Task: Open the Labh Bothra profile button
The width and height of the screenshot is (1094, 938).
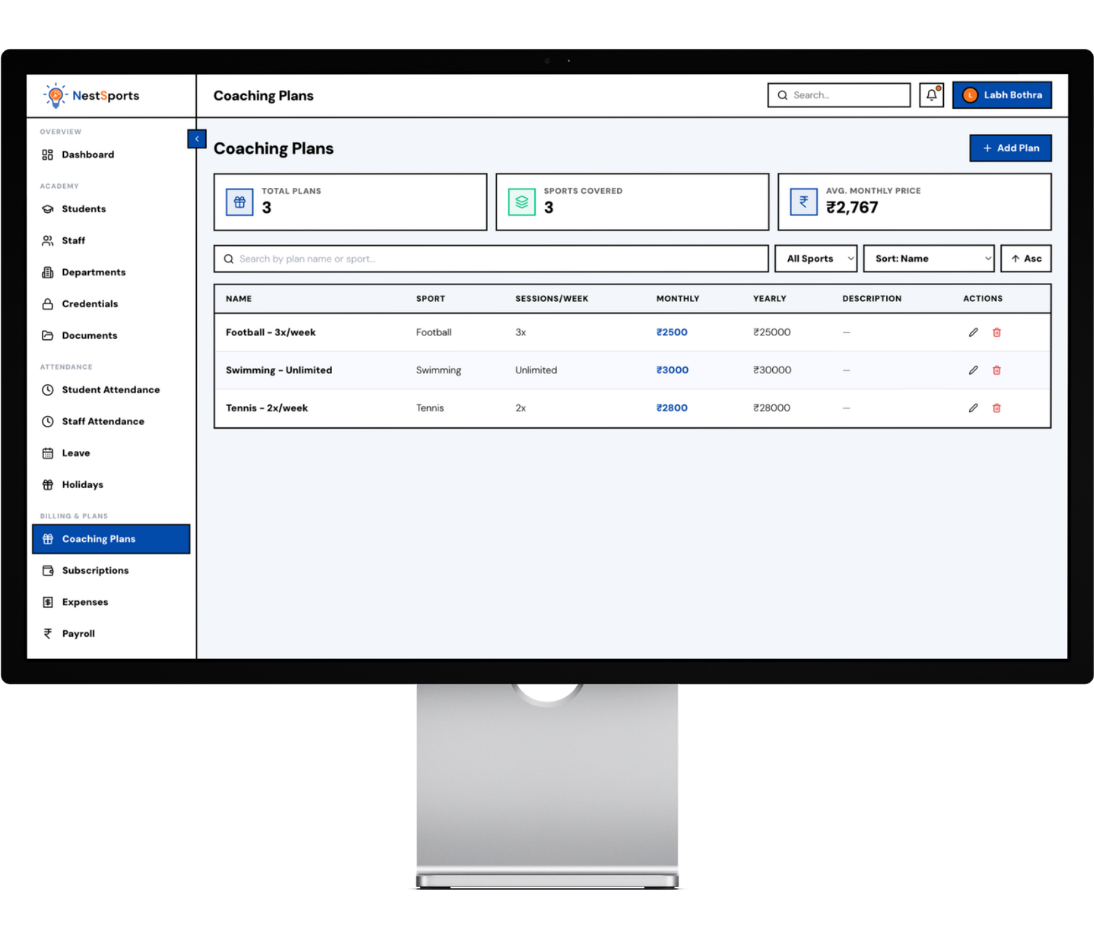Action: pos(1002,95)
